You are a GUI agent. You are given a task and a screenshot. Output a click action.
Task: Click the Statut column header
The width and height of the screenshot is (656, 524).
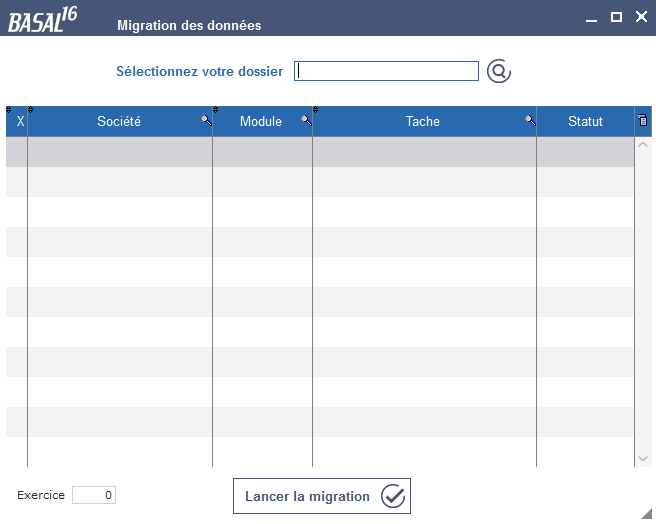coord(585,121)
